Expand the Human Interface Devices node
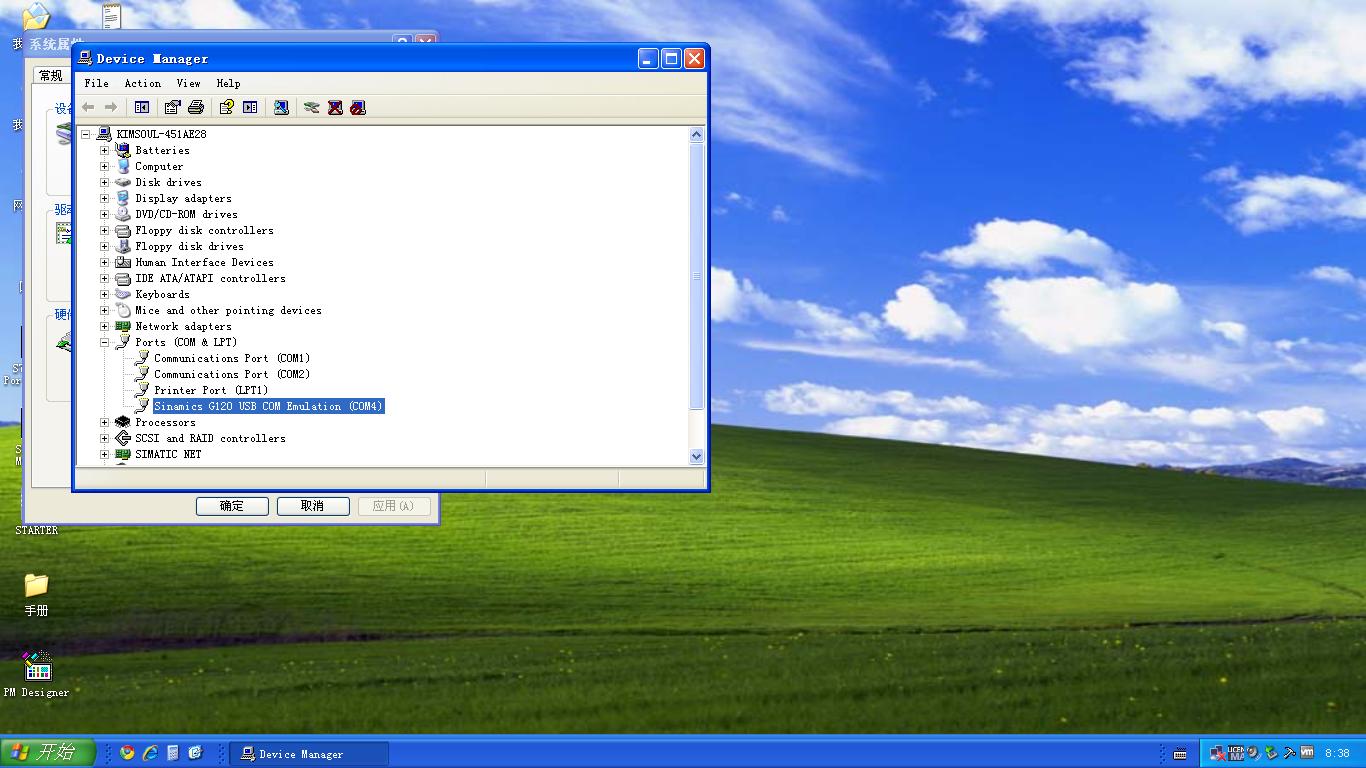 pyautogui.click(x=104, y=262)
